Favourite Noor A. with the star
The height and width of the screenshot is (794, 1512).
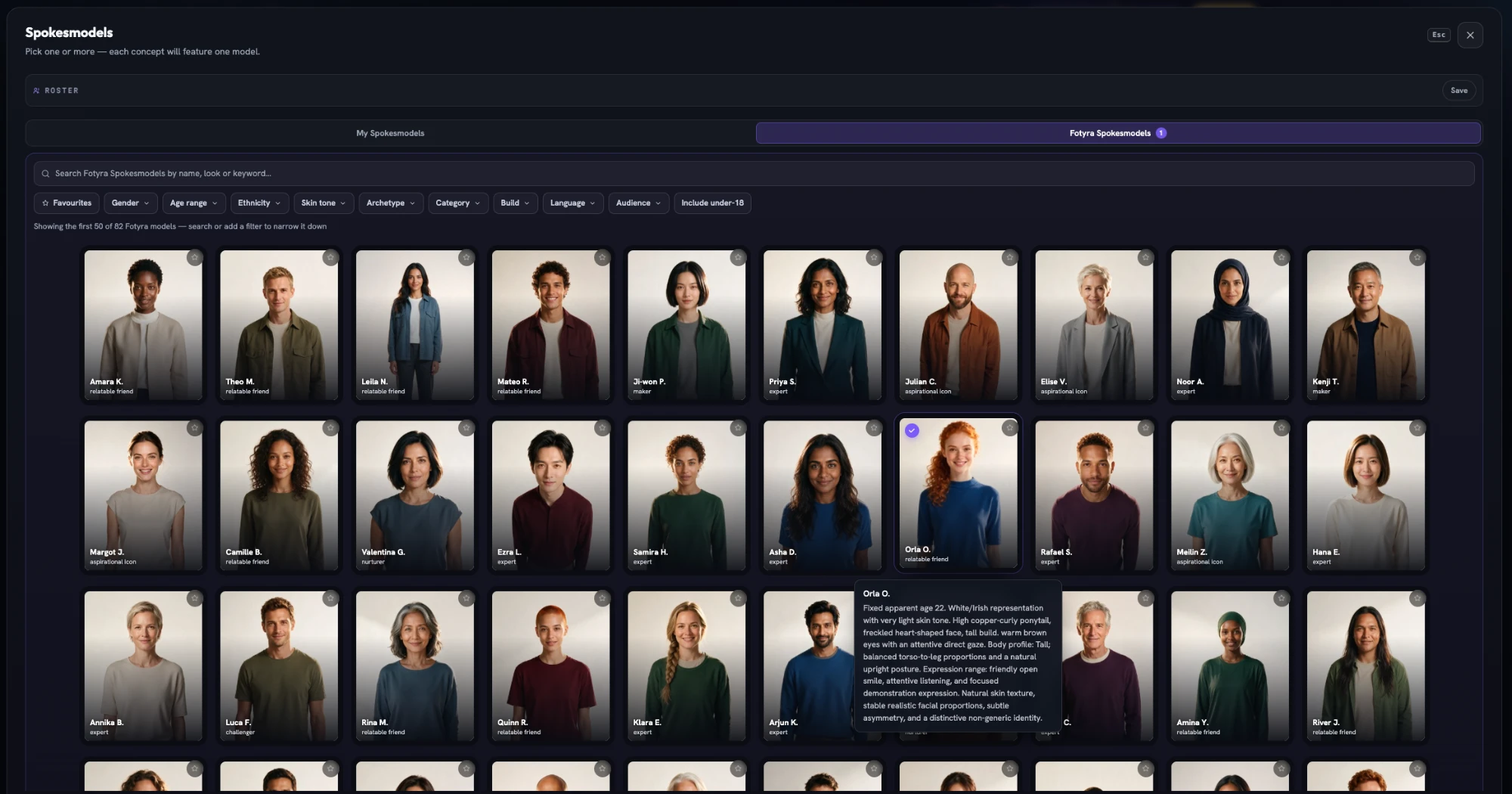pos(1281,258)
